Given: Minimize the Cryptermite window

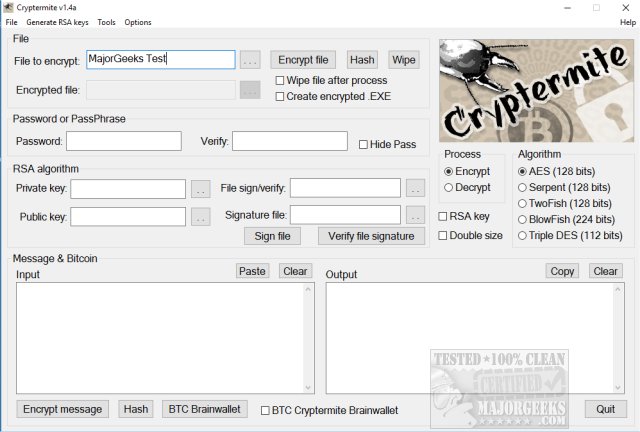Looking at the screenshot, I should (567, 8).
